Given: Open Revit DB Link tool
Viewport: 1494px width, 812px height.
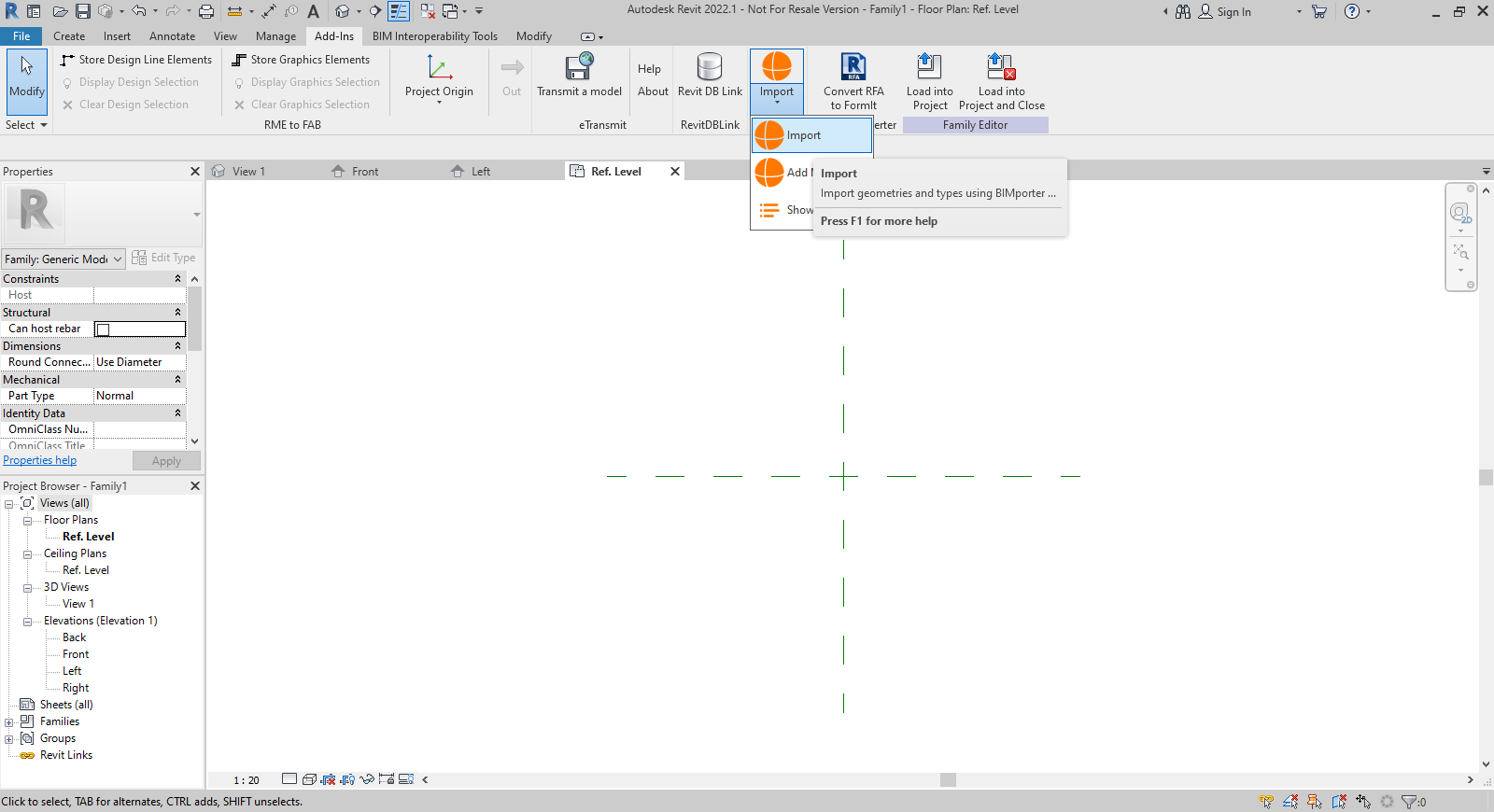Looking at the screenshot, I should (710, 75).
